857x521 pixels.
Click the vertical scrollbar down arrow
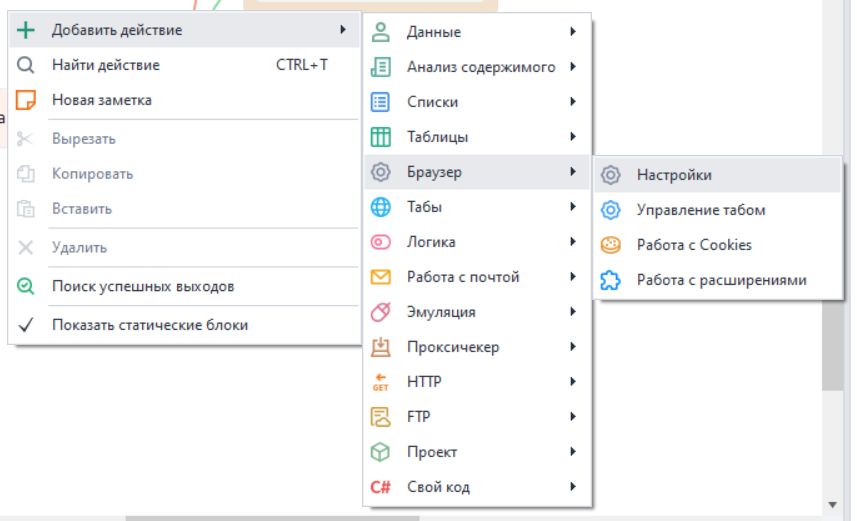tap(833, 505)
